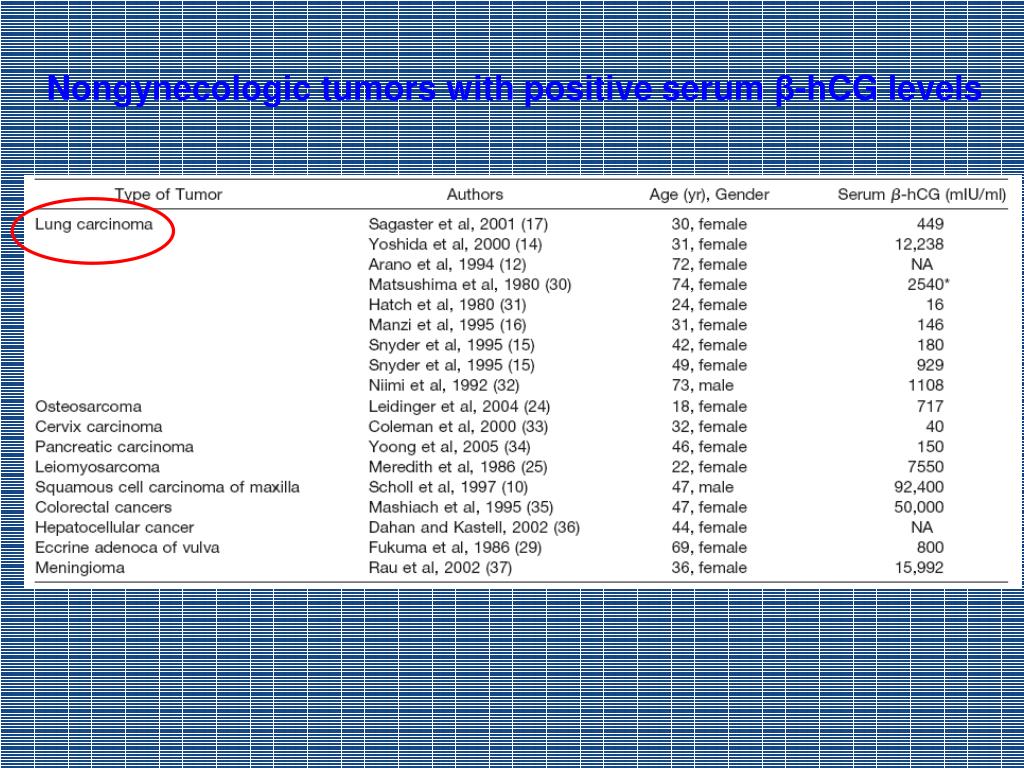
Task: Click the '18, female' age cell
Action: (x=709, y=407)
